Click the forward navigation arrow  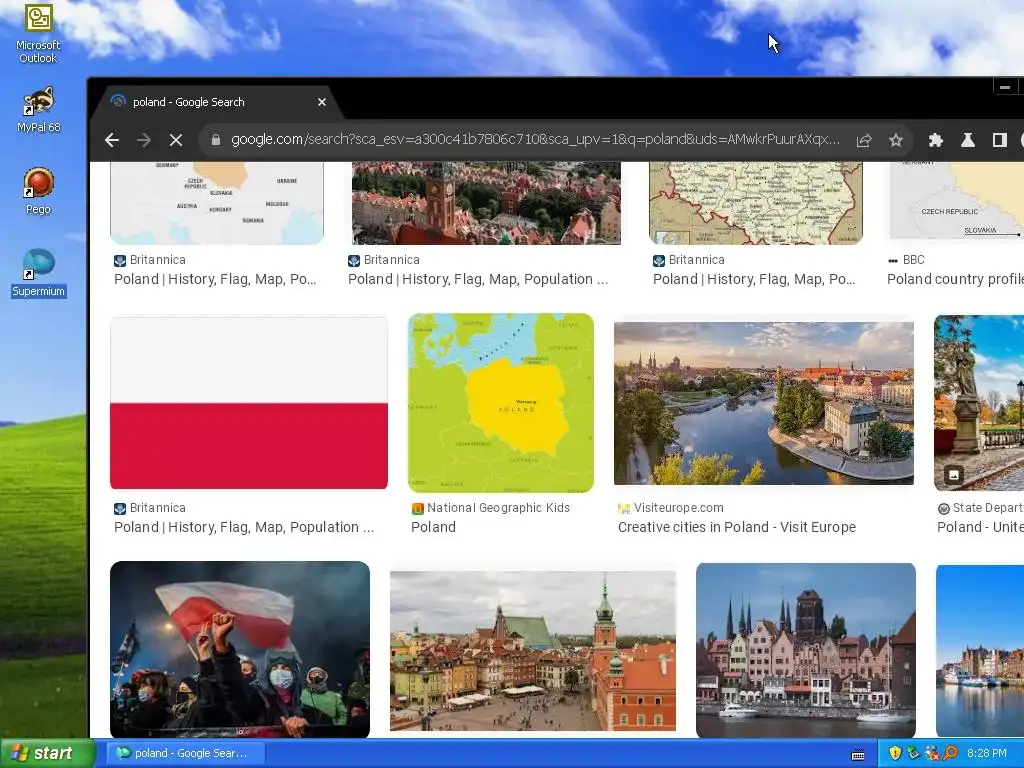[x=144, y=140]
